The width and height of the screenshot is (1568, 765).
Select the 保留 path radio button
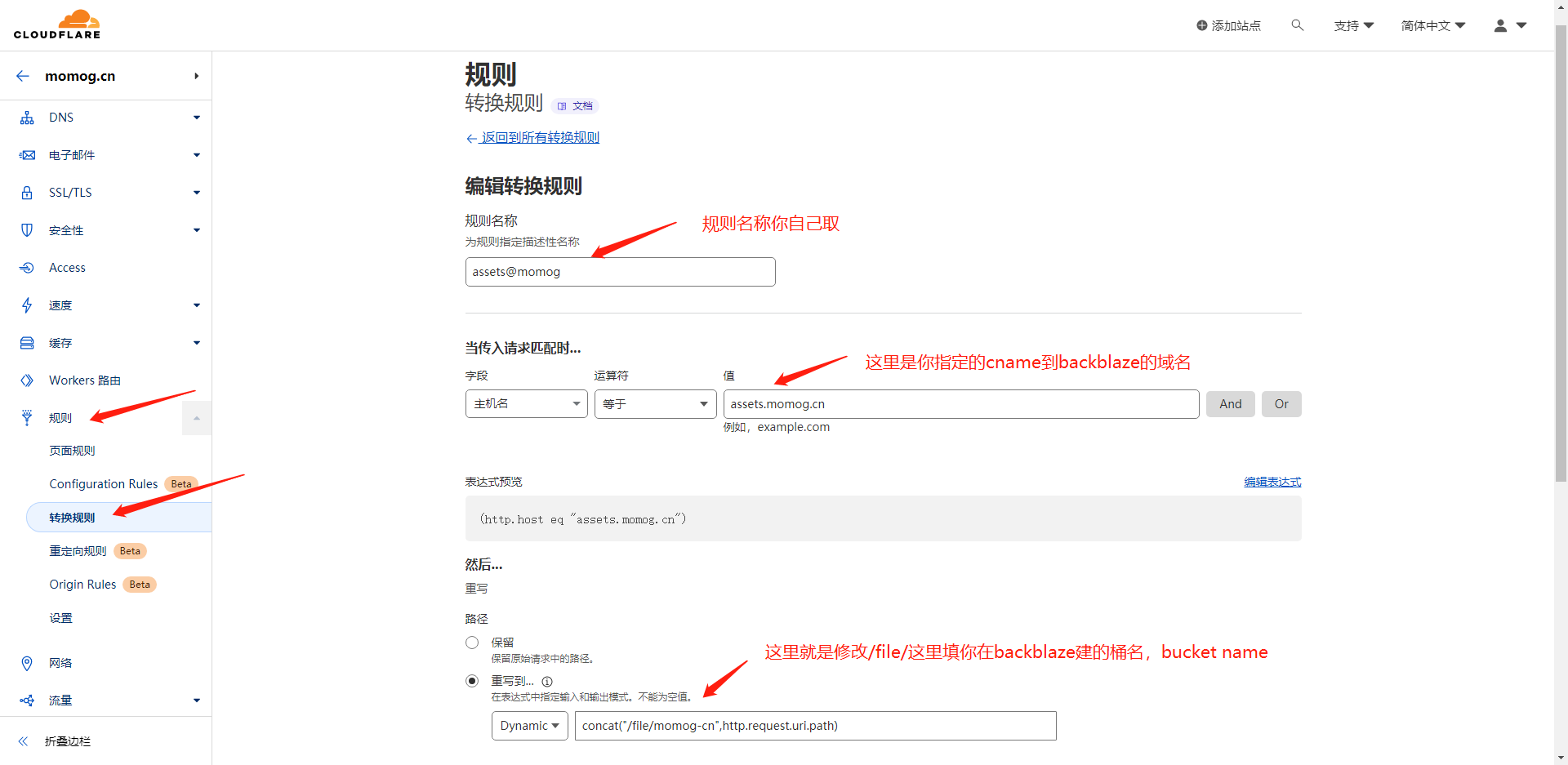[x=472, y=643]
